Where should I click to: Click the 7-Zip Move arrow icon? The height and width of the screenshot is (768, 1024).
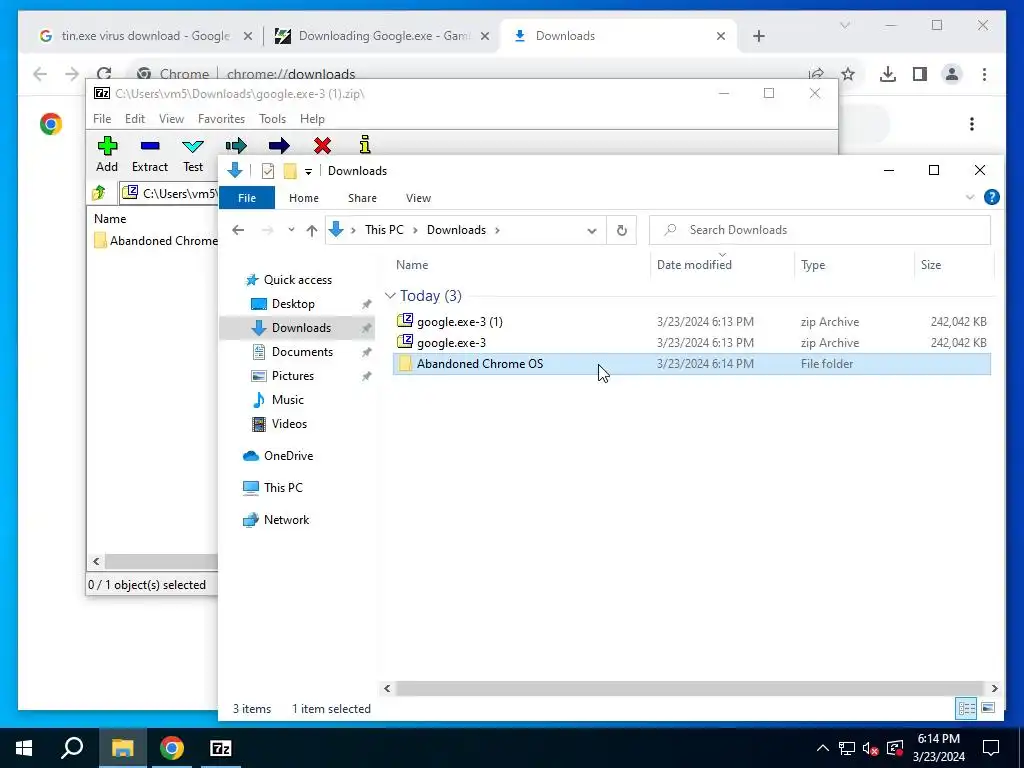tap(279, 145)
